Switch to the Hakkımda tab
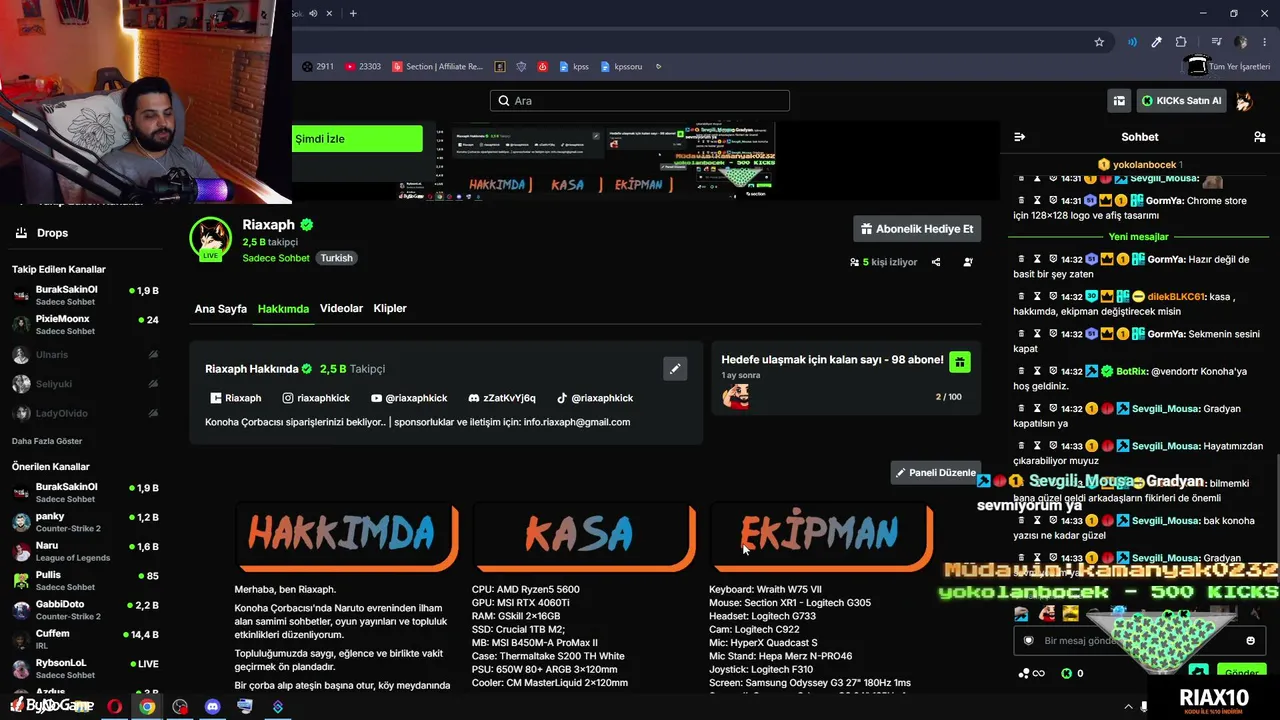 click(283, 309)
